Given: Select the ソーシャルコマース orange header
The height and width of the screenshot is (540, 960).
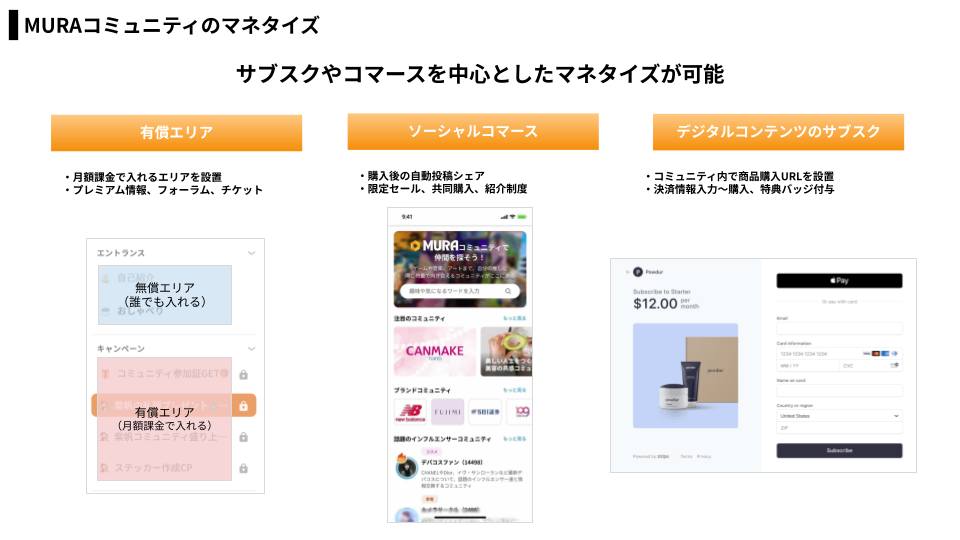Looking at the screenshot, I should coord(473,131).
